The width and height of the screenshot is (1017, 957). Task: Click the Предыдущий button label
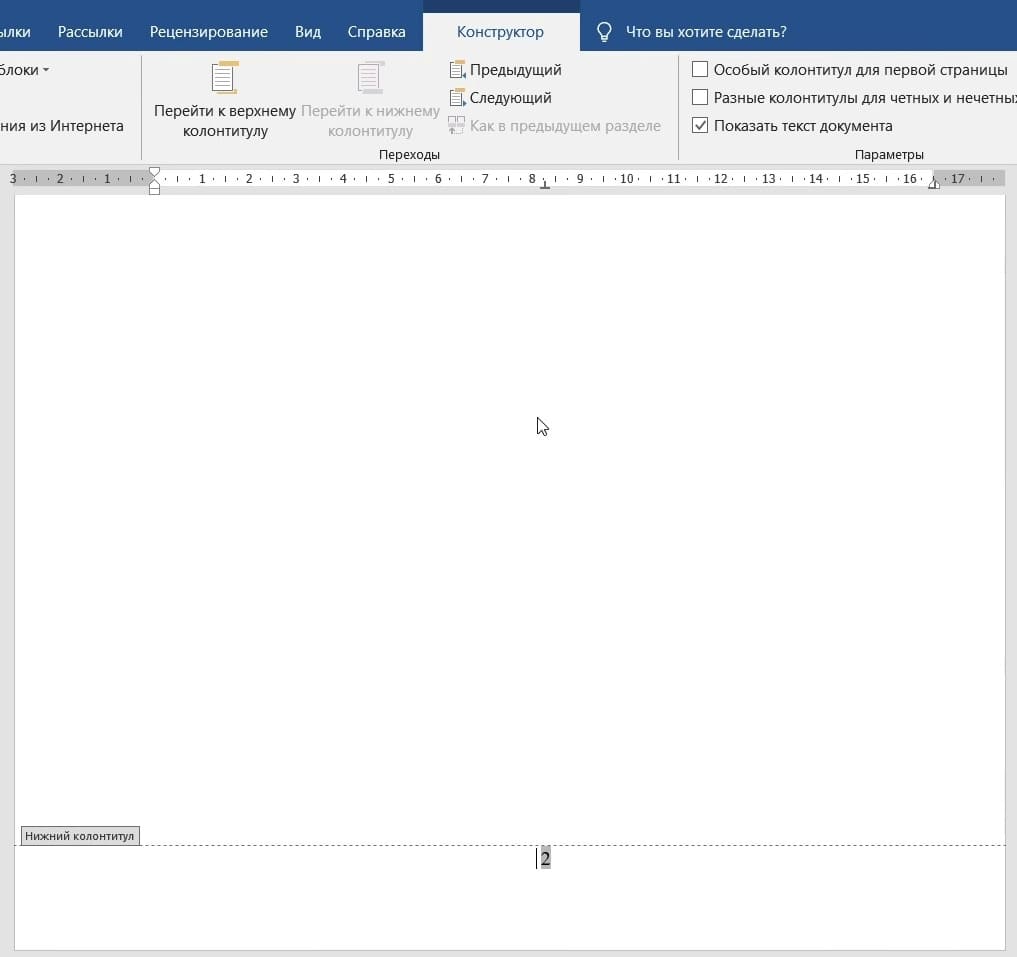tap(516, 70)
